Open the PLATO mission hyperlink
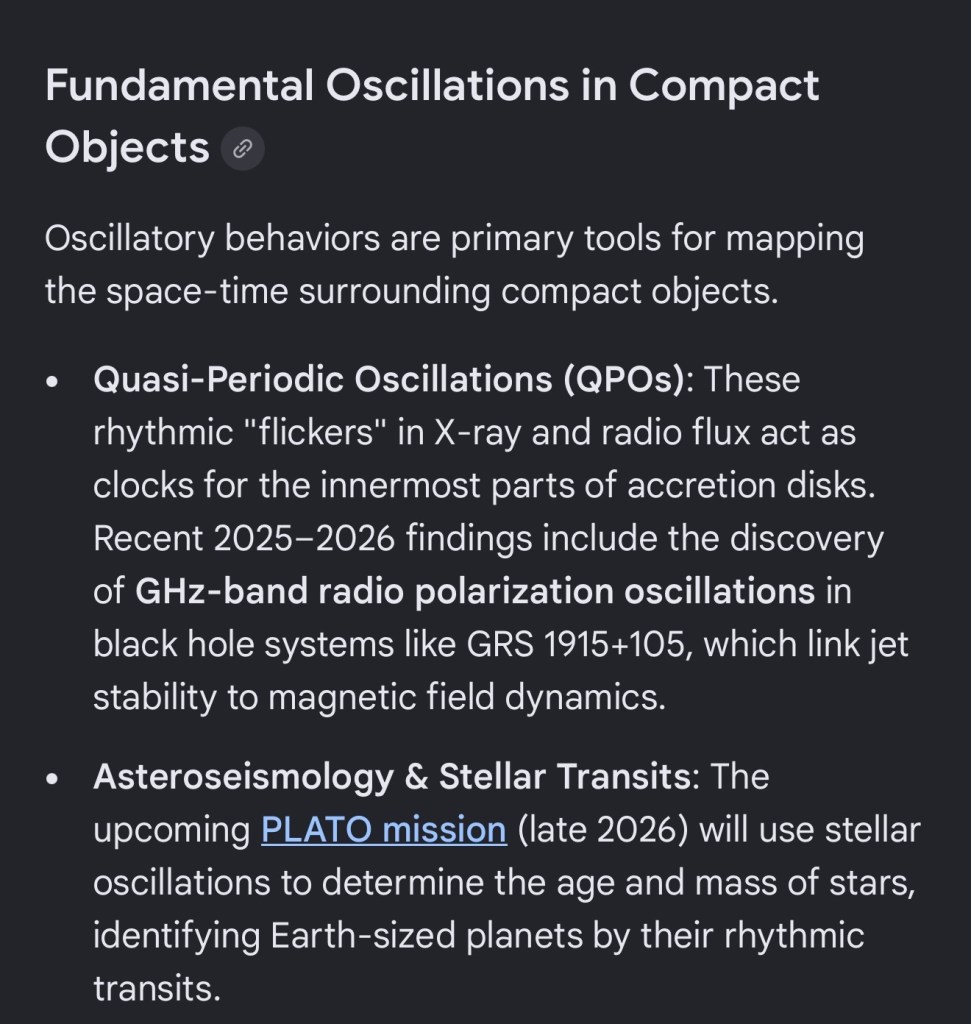 383,830
